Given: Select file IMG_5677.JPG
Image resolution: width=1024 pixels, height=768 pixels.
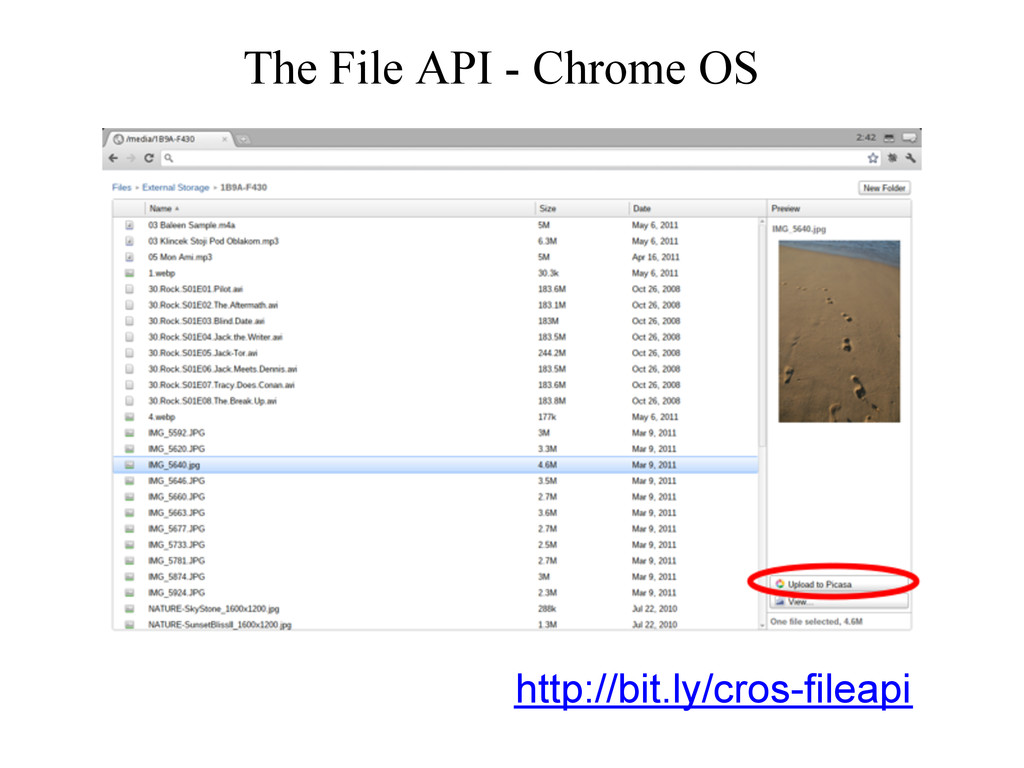Looking at the screenshot, I should [436, 529].
